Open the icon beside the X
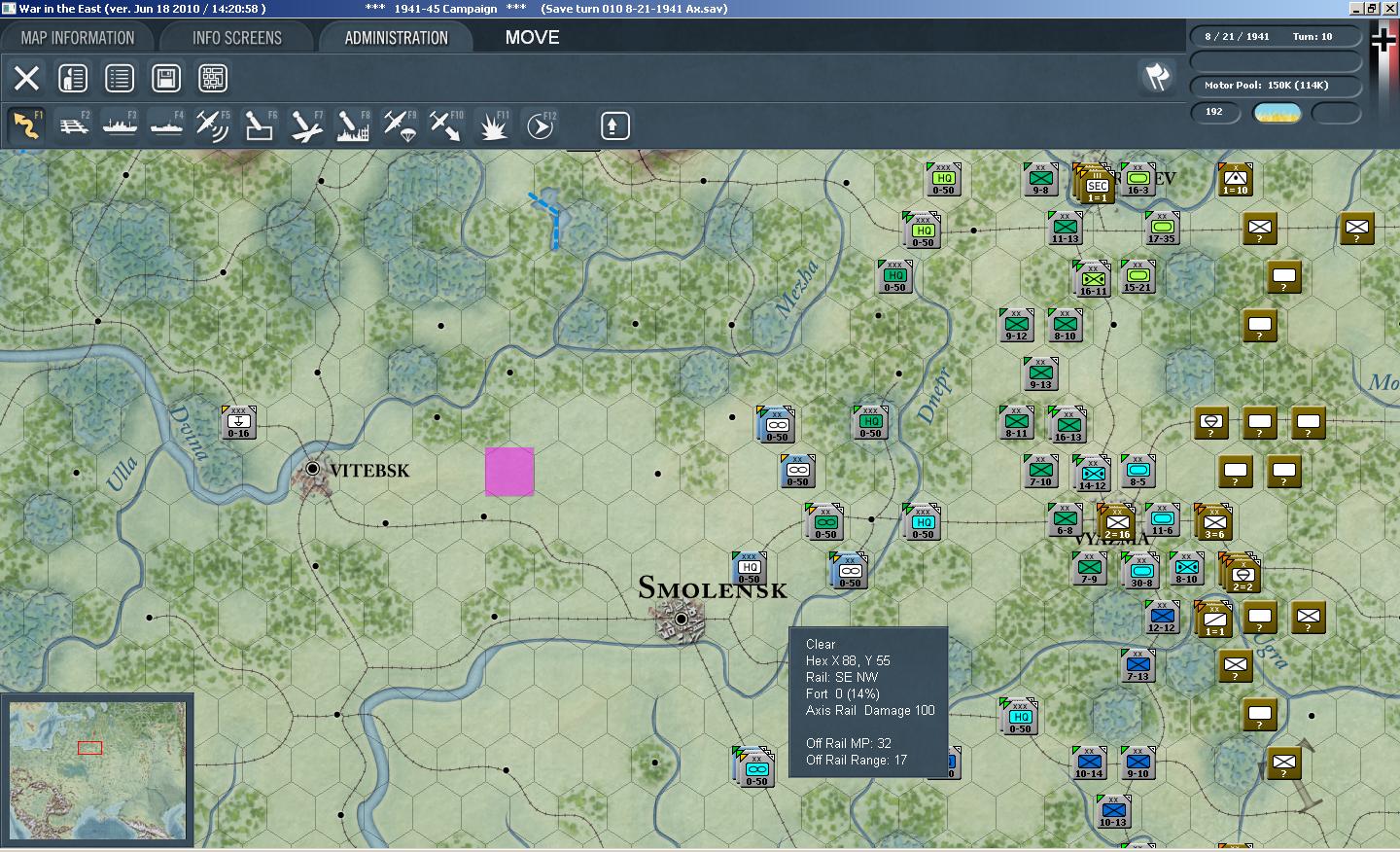The image size is (1400, 852). pyautogui.click(x=73, y=78)
